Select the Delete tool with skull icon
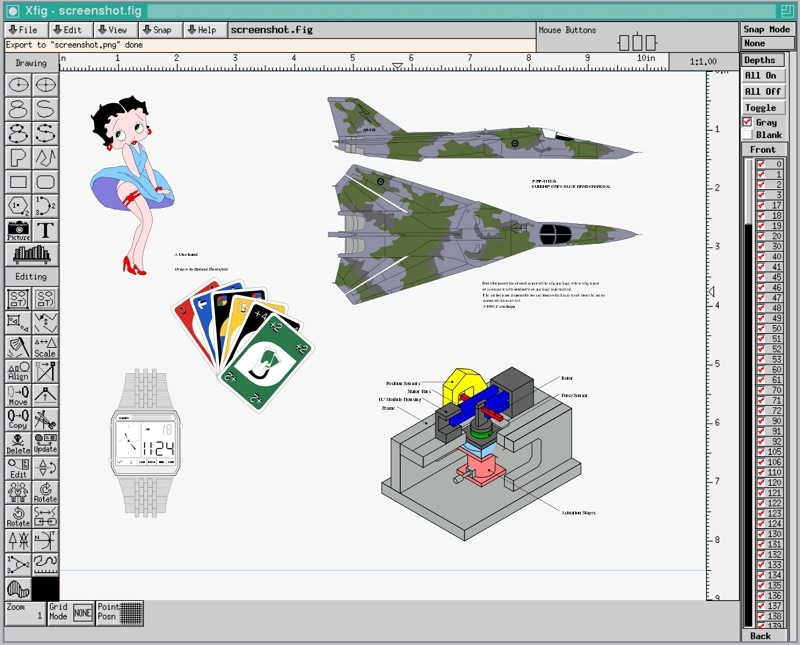 click(x=18, y=443)
